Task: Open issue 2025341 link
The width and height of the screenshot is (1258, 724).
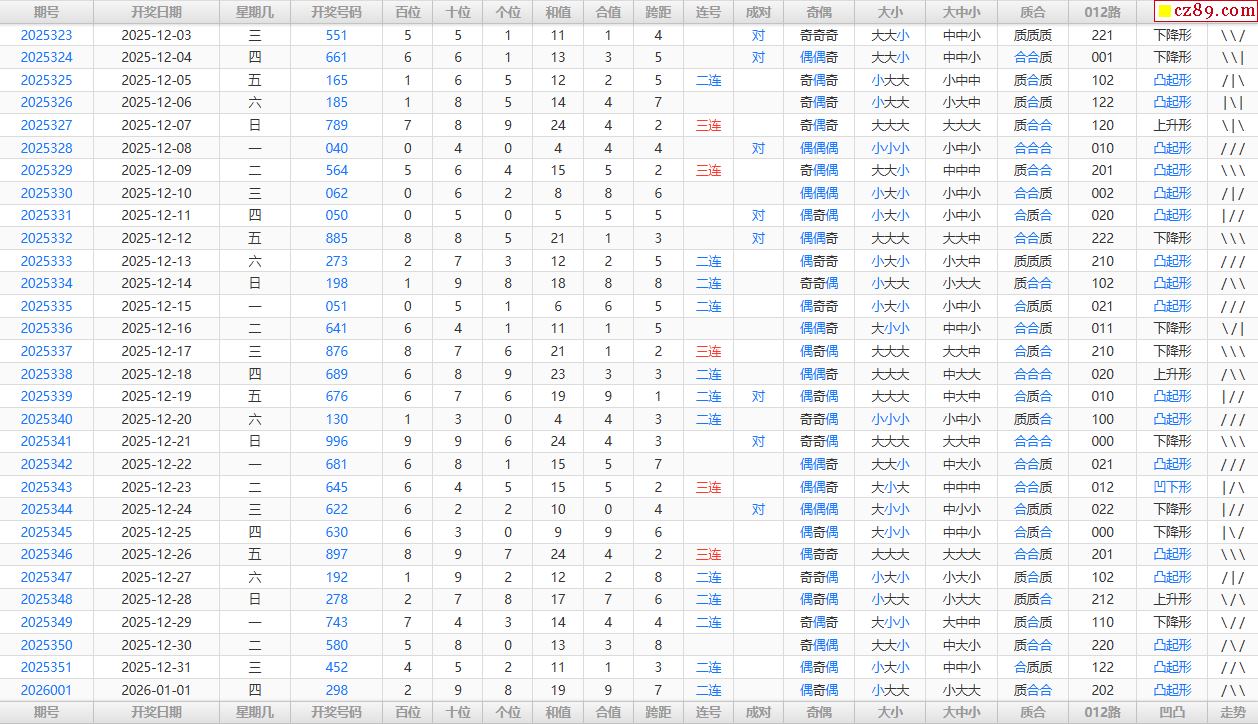Action: tap(46, 441)
